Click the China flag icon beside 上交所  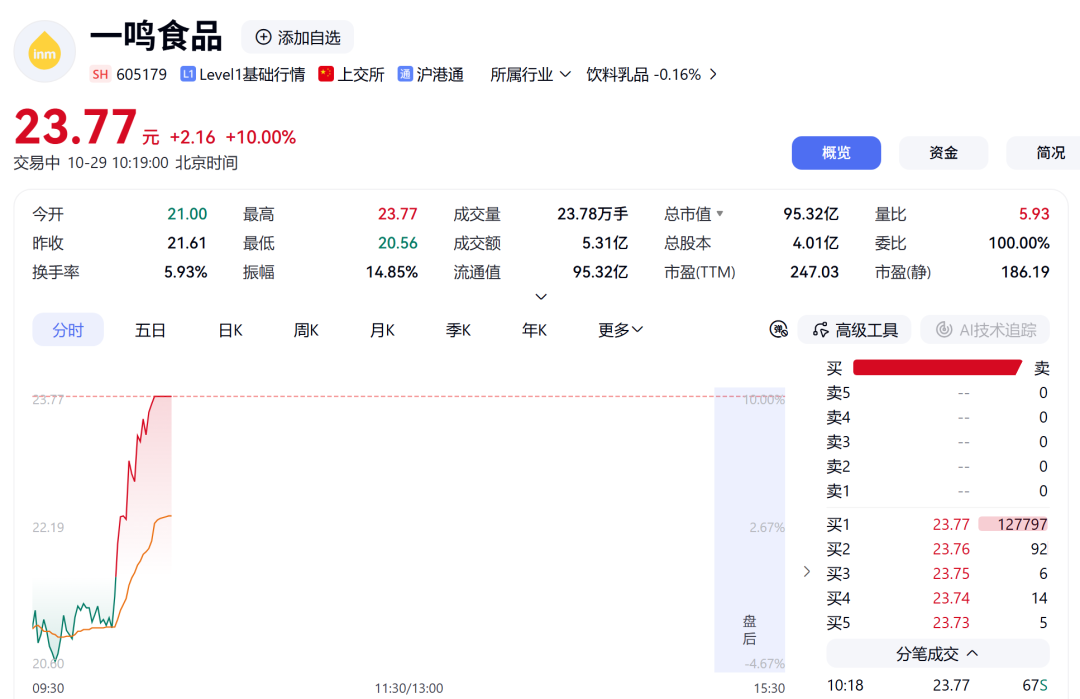click(x=326, y=74)
